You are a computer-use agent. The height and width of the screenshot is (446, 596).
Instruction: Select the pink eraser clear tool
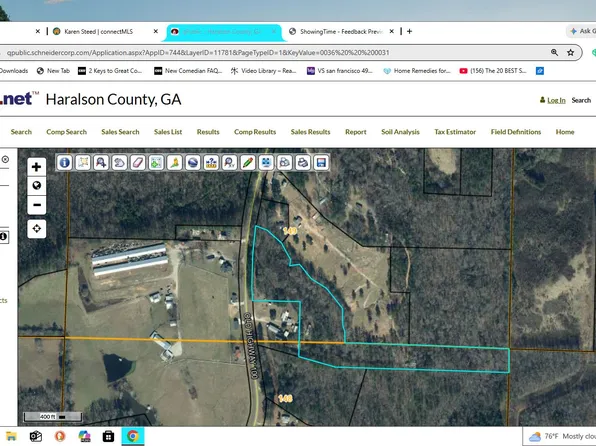click(138, 163)
